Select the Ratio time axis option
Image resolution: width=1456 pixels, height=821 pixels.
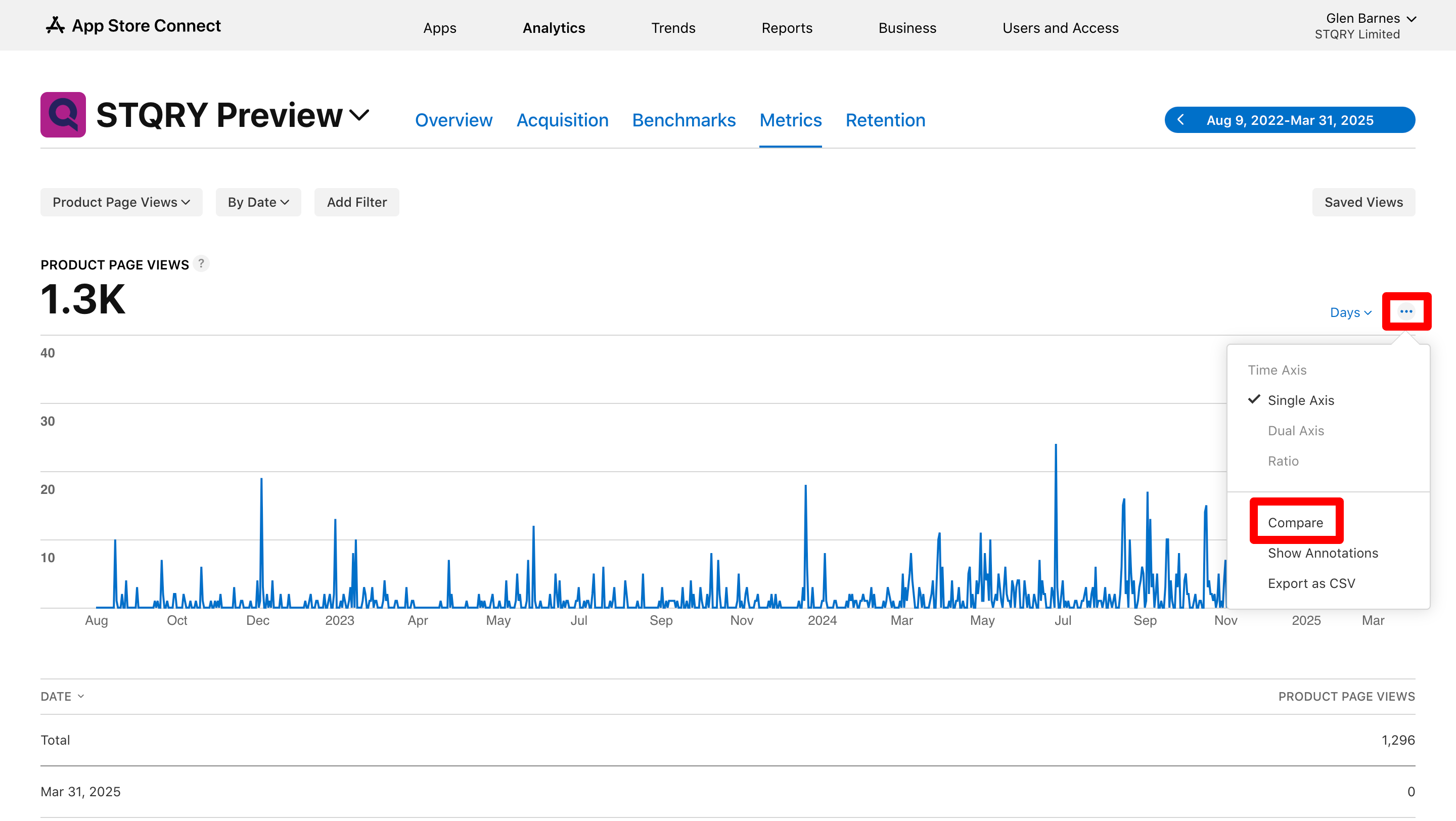click(1283, 461)
